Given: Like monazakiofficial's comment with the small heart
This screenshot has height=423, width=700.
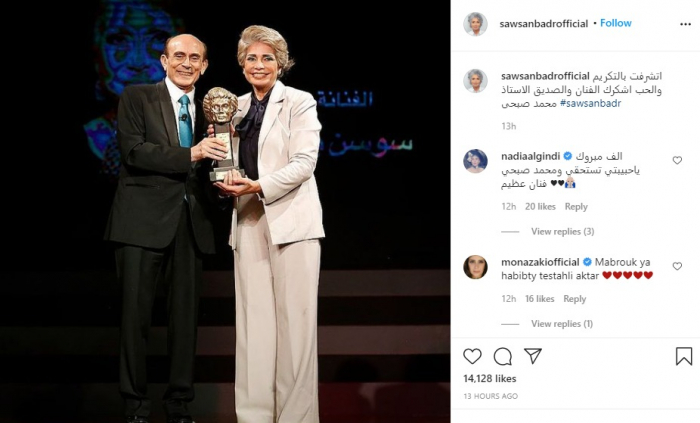Looking at the screenshot, I should coord(677,266).
